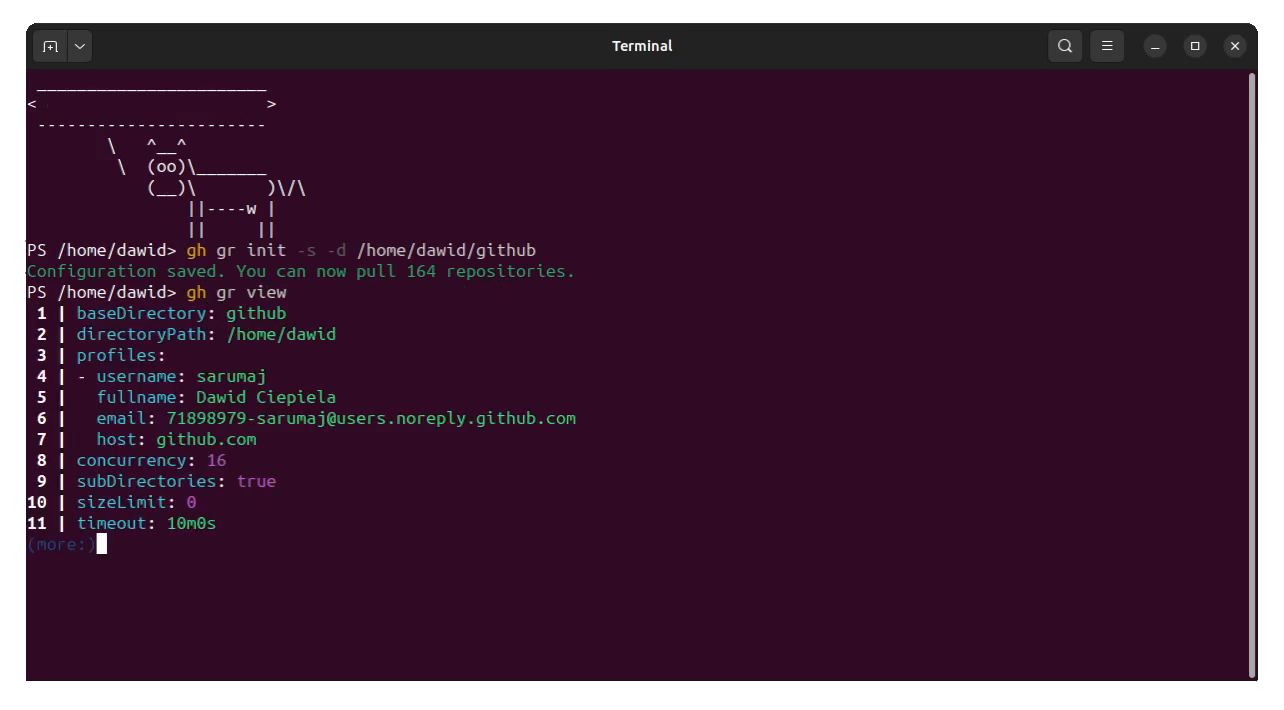Click the sizeLimit: 0 line
Screen dimensions: 1284x710
[136, 502]
